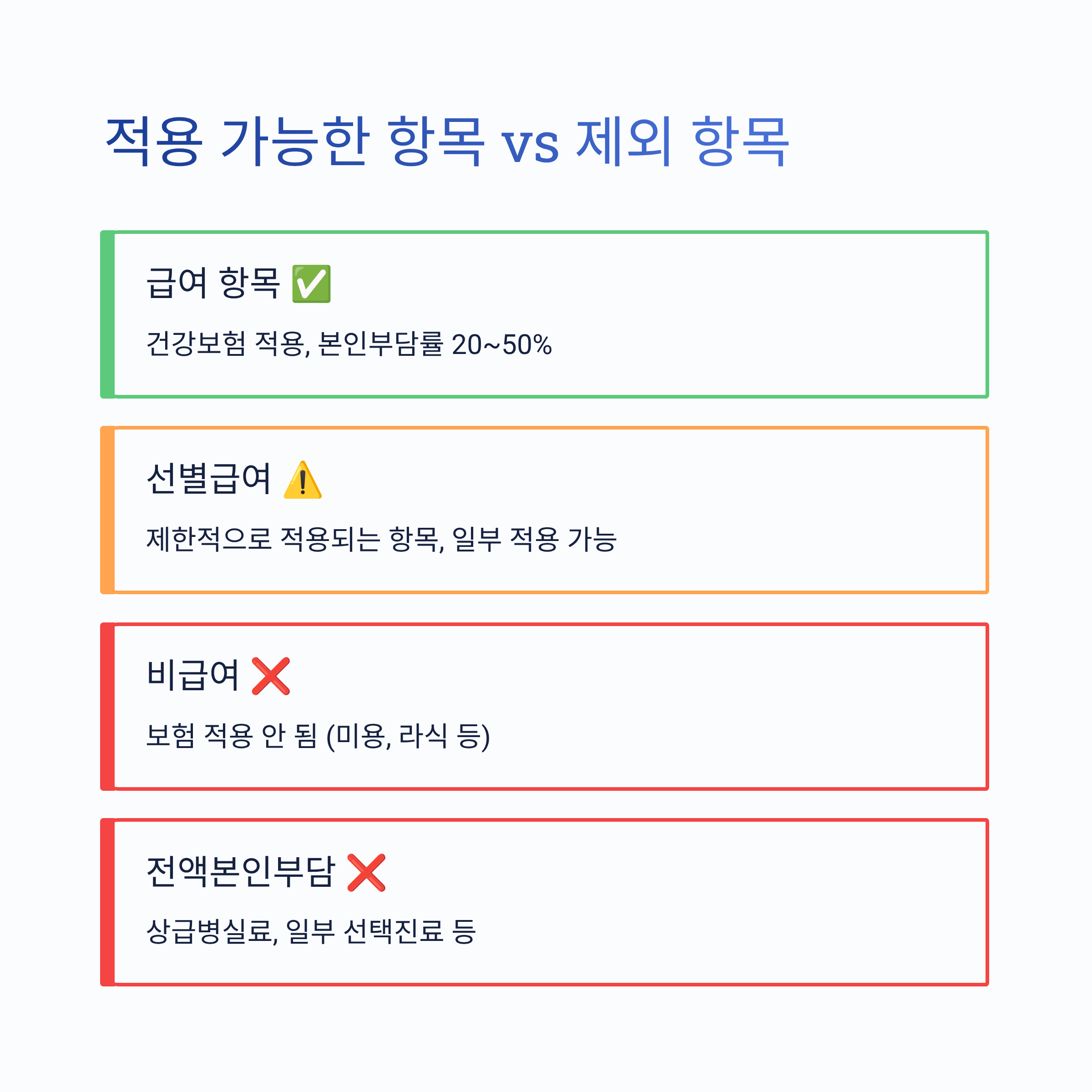The width and height of the screenshot is (1092, 1092).
Task: Click the red X icon beside 전액본인부담
Action: coord(366,872)
